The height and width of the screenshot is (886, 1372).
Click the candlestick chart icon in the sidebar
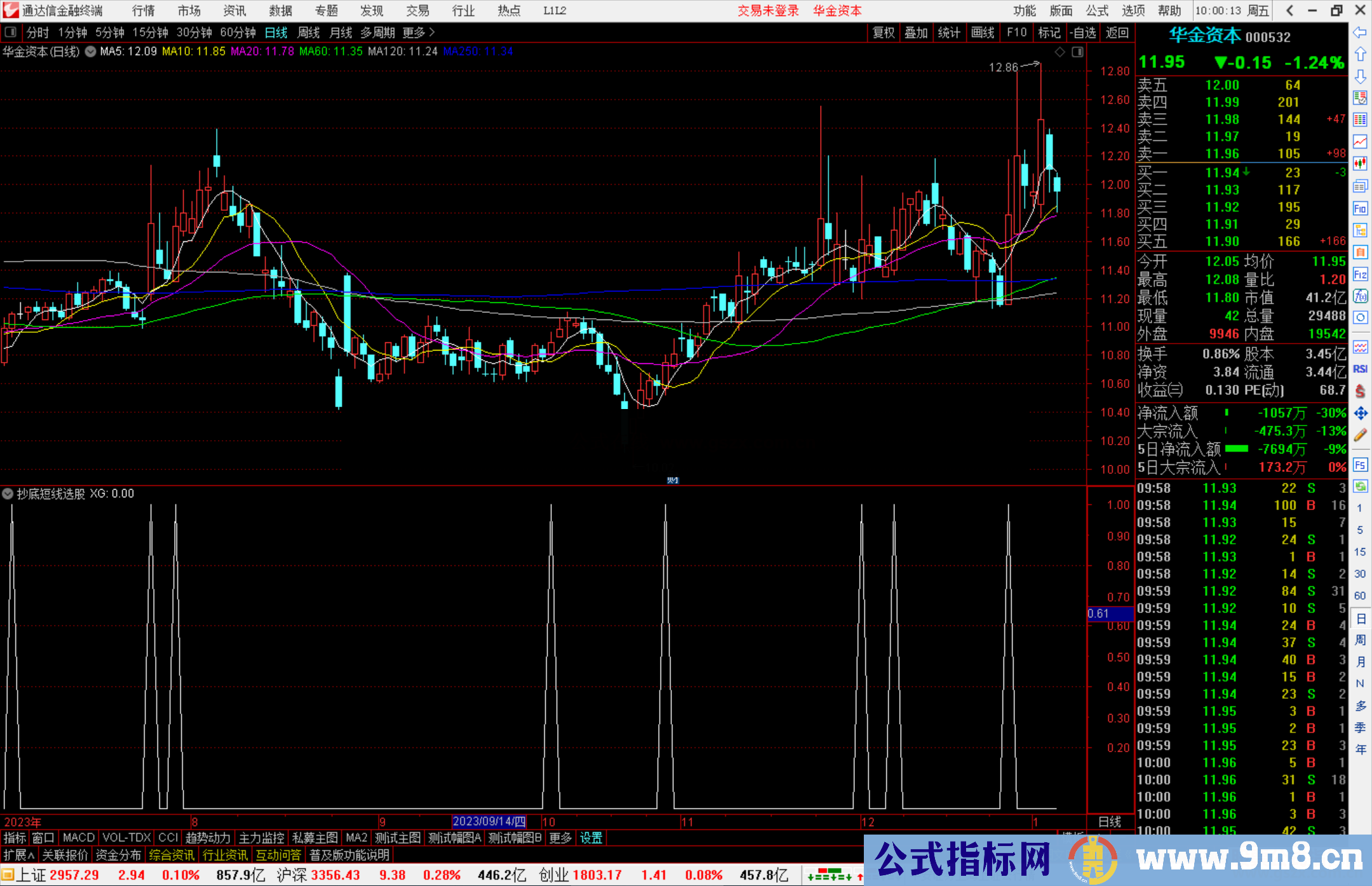coord(1360,164)
